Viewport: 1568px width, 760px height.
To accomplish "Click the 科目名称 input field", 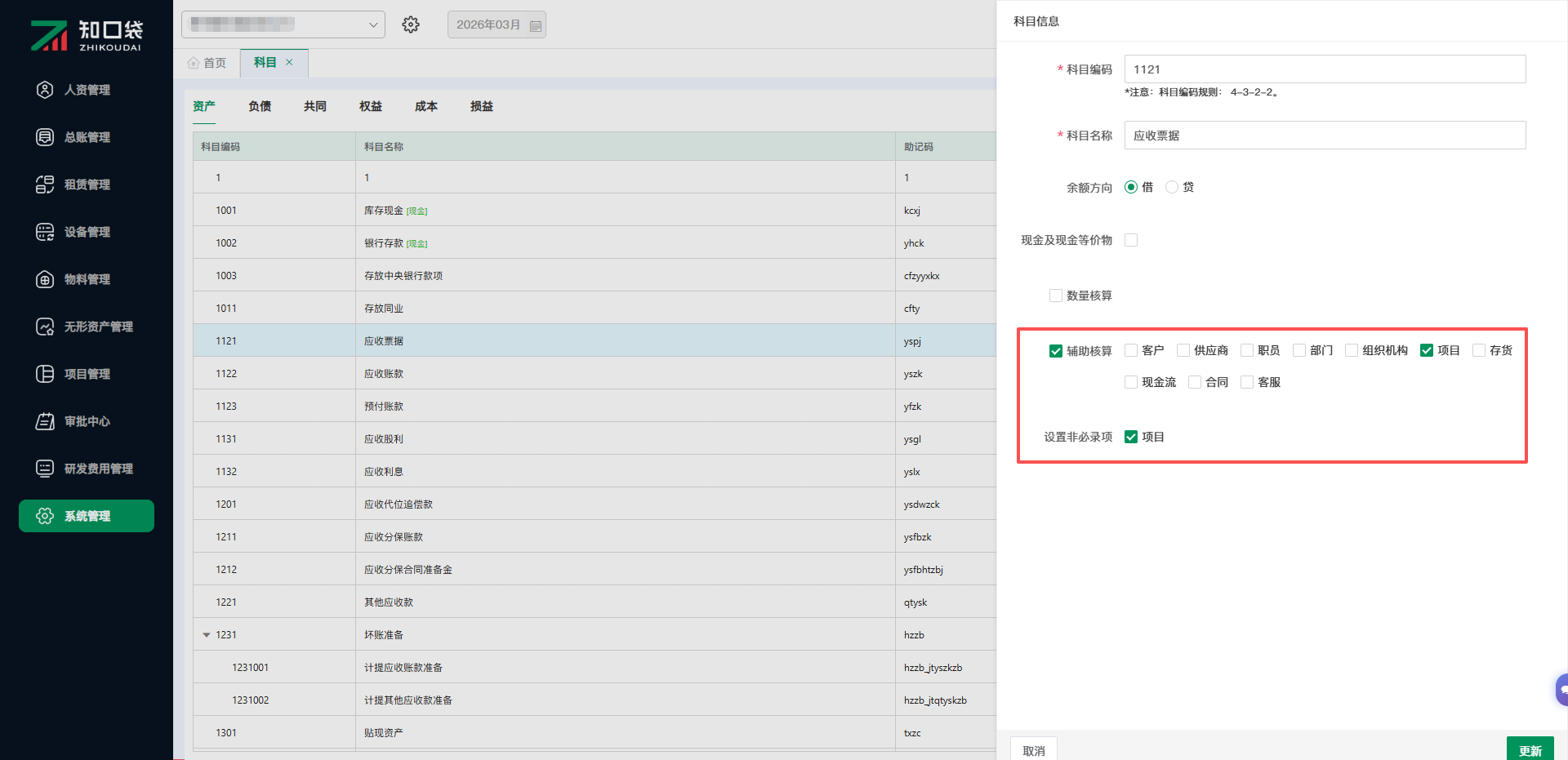I will [1325, 136].
